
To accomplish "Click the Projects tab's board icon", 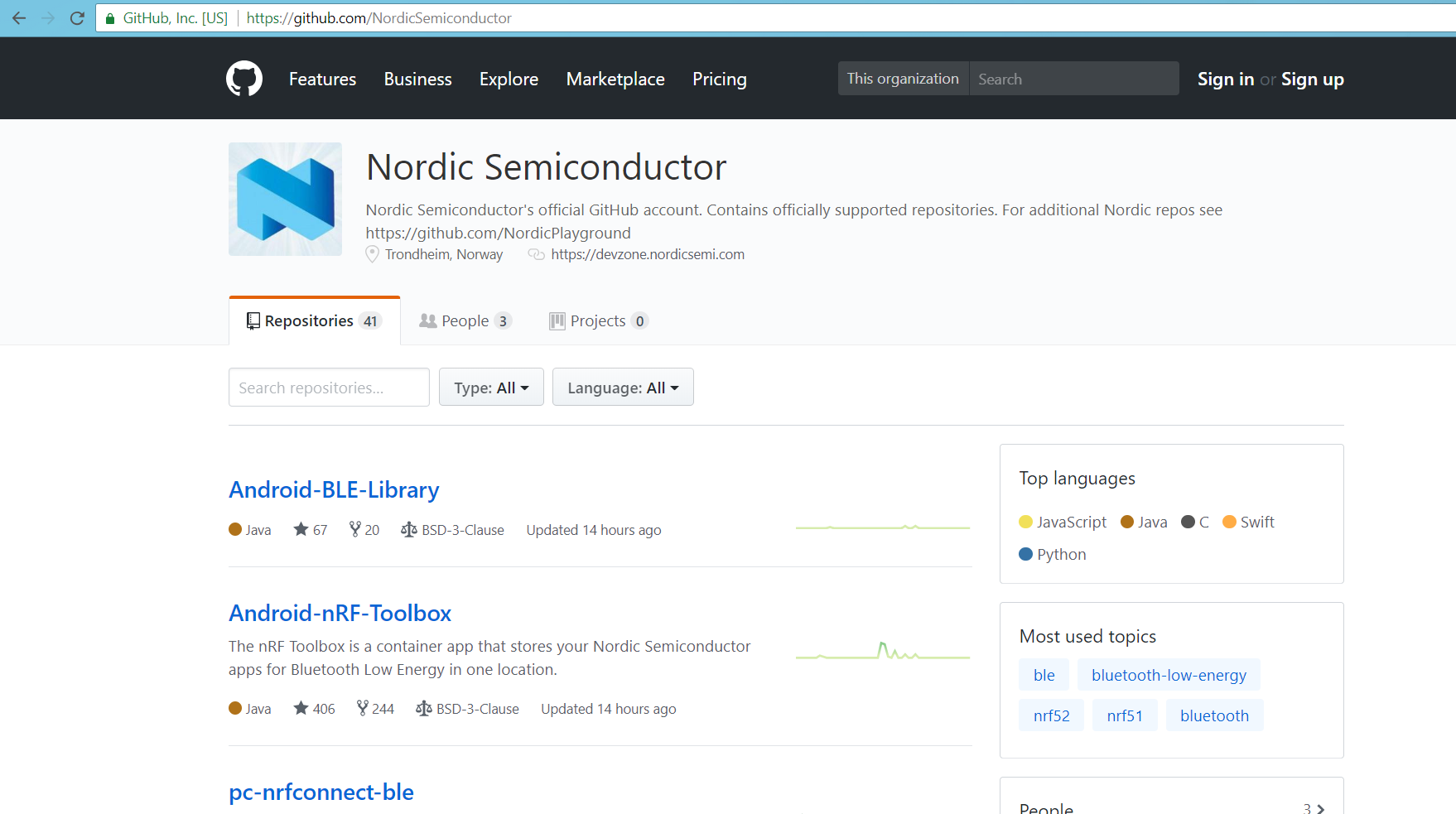I will (x=557, y=320).
